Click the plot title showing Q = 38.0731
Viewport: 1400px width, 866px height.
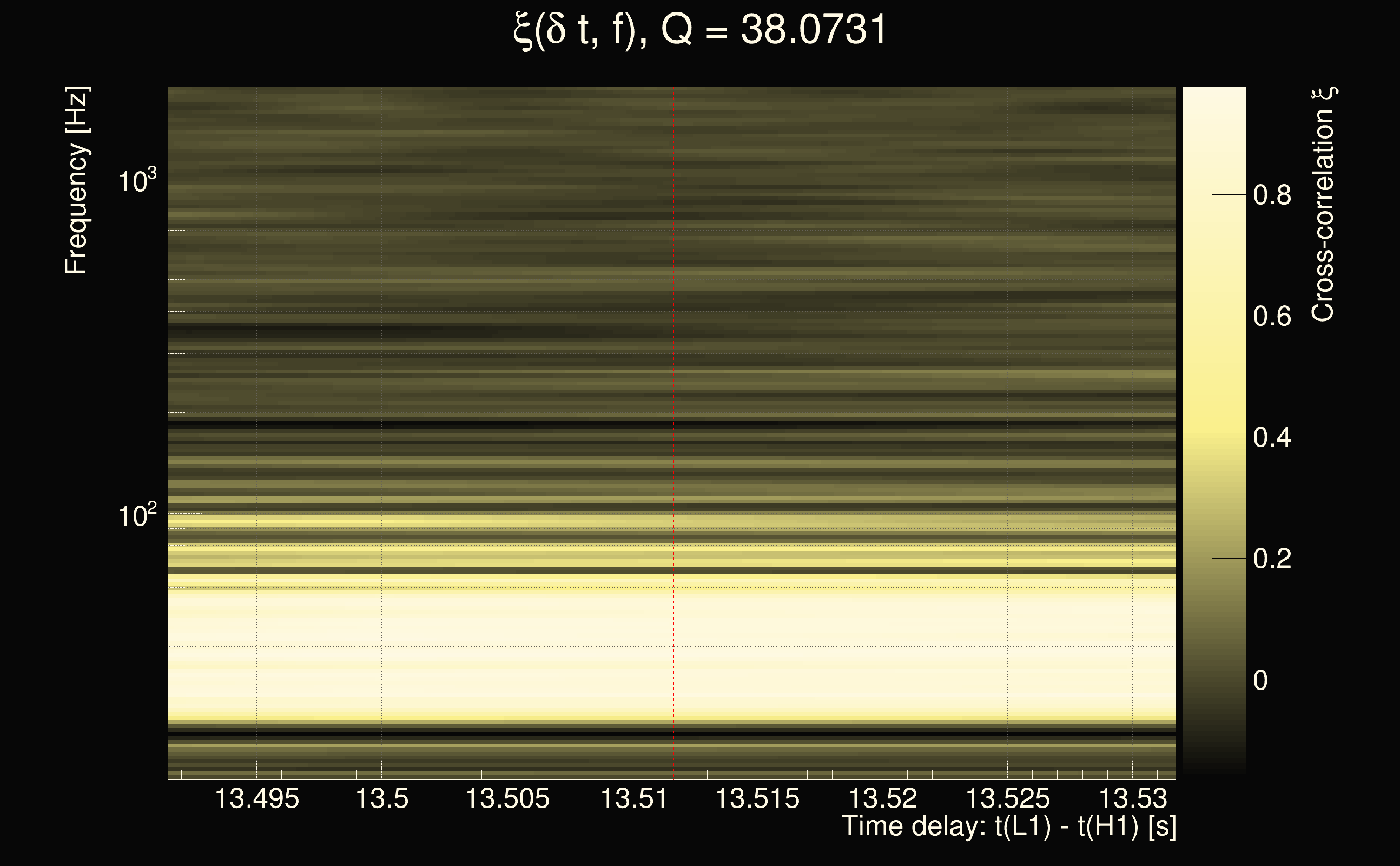pos(699,30)
